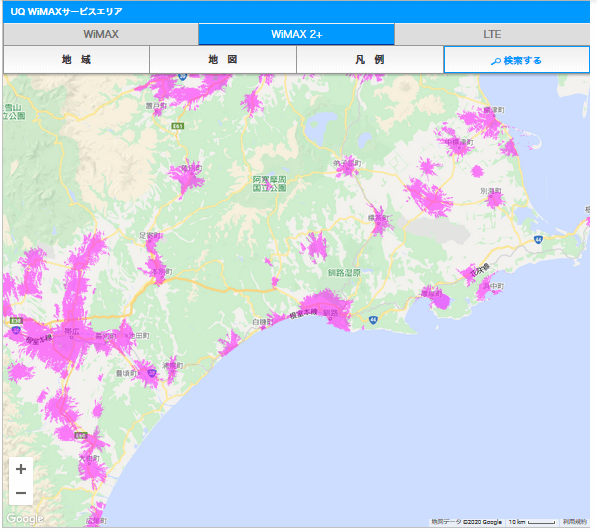This screenshot has height=532, width=597.
Task: Click the 浜中町 town label
Action: (x=493, y=286)
